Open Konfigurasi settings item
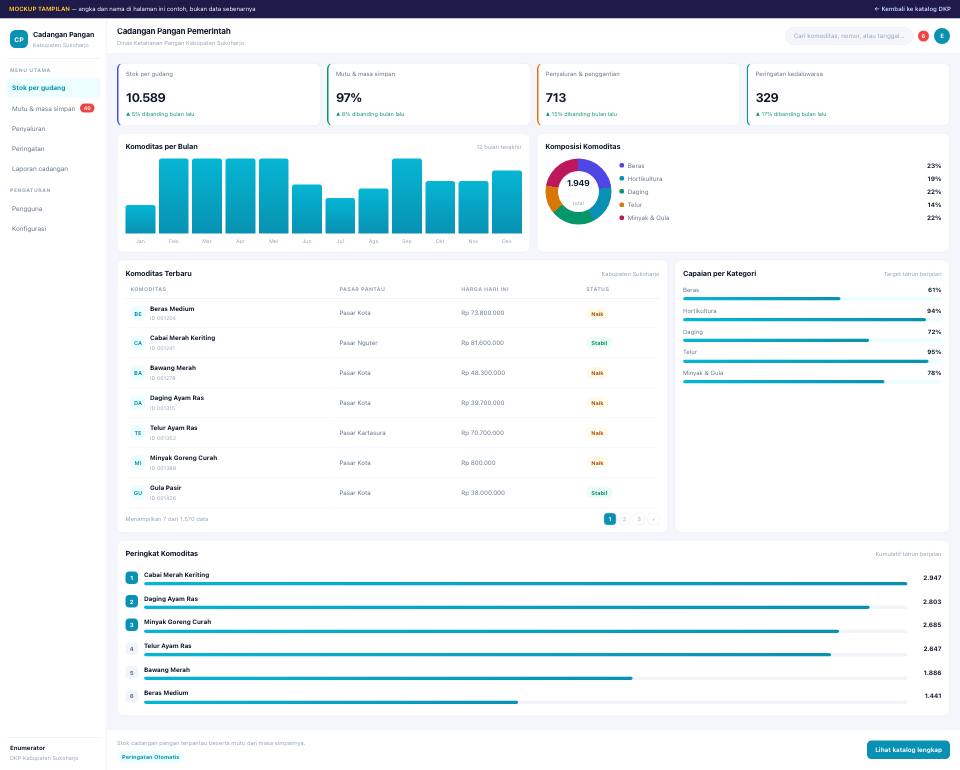The image size is (960, 770). [53, 228]
